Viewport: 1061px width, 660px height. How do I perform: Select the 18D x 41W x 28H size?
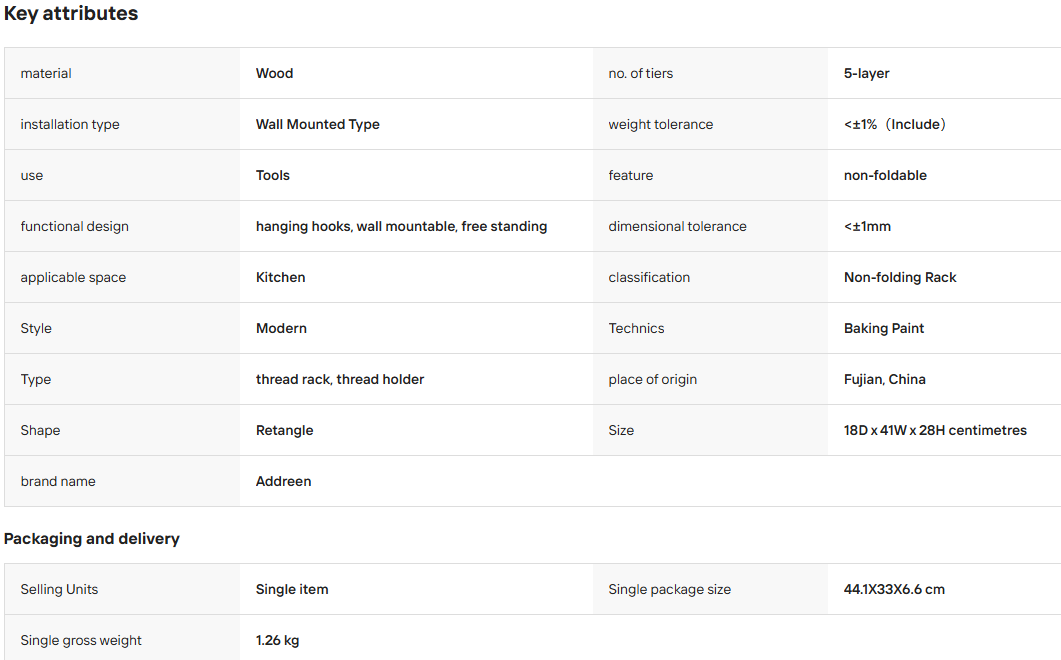tap(935, 431)
